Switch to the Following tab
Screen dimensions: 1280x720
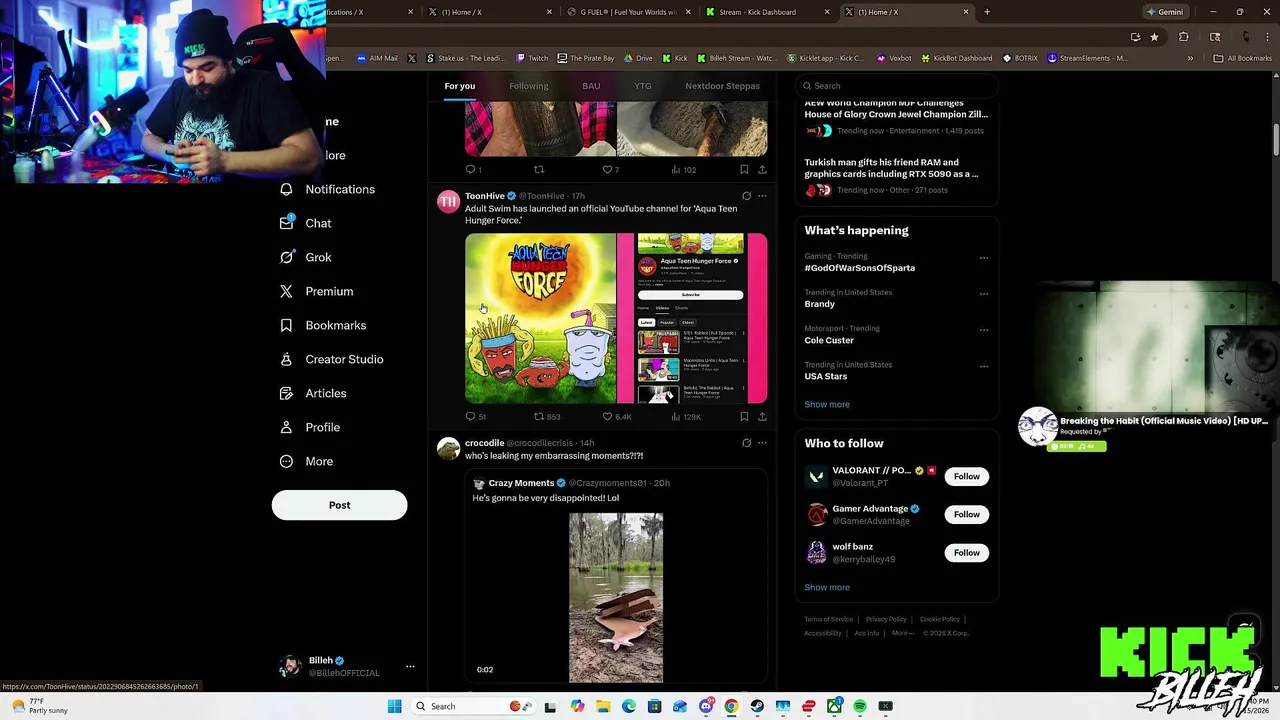click(x=529, y=86)
